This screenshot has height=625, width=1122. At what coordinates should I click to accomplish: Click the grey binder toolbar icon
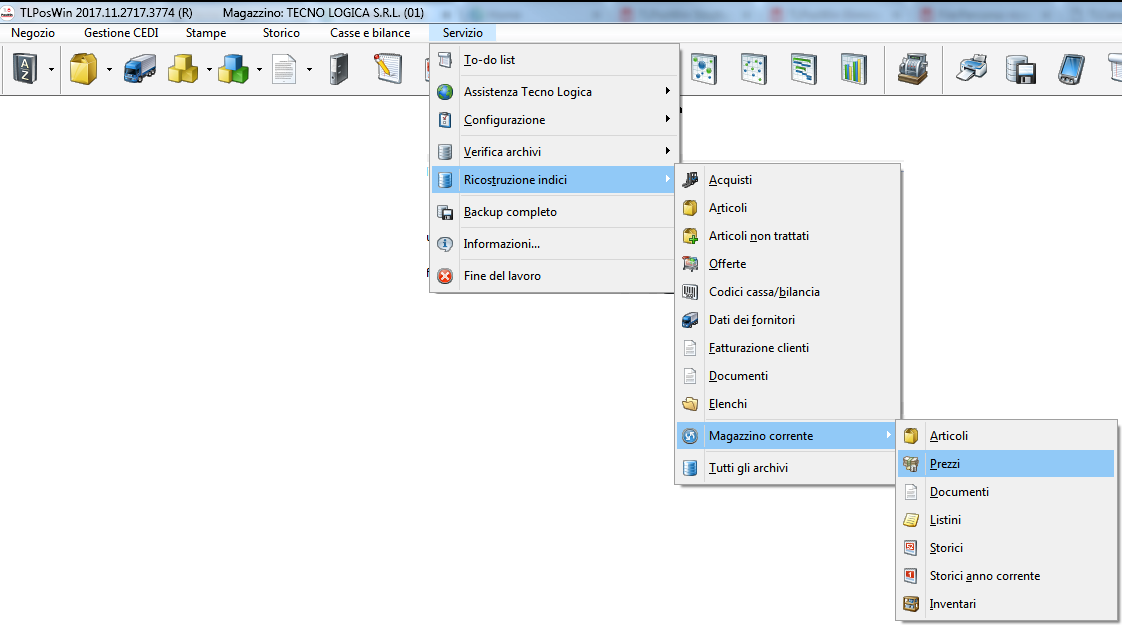(339, 69)
